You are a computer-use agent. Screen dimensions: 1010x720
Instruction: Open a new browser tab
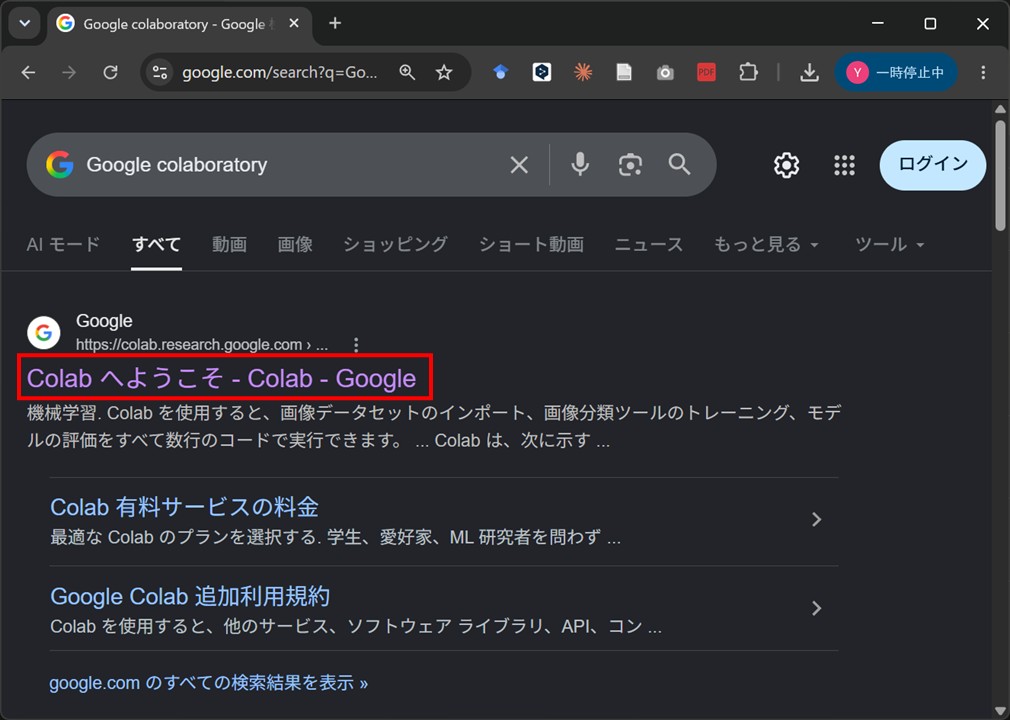click(335, 24)
